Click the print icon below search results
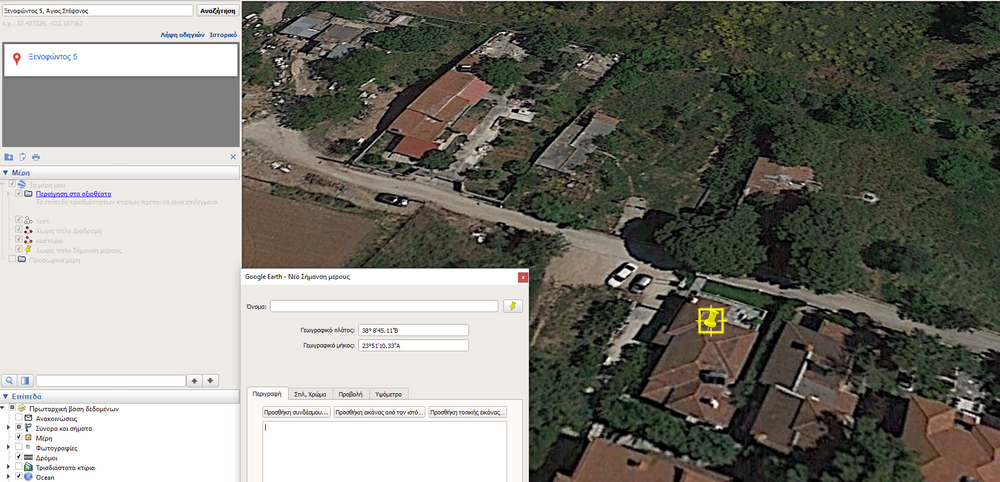1000x482 pixels. (36, 157)
